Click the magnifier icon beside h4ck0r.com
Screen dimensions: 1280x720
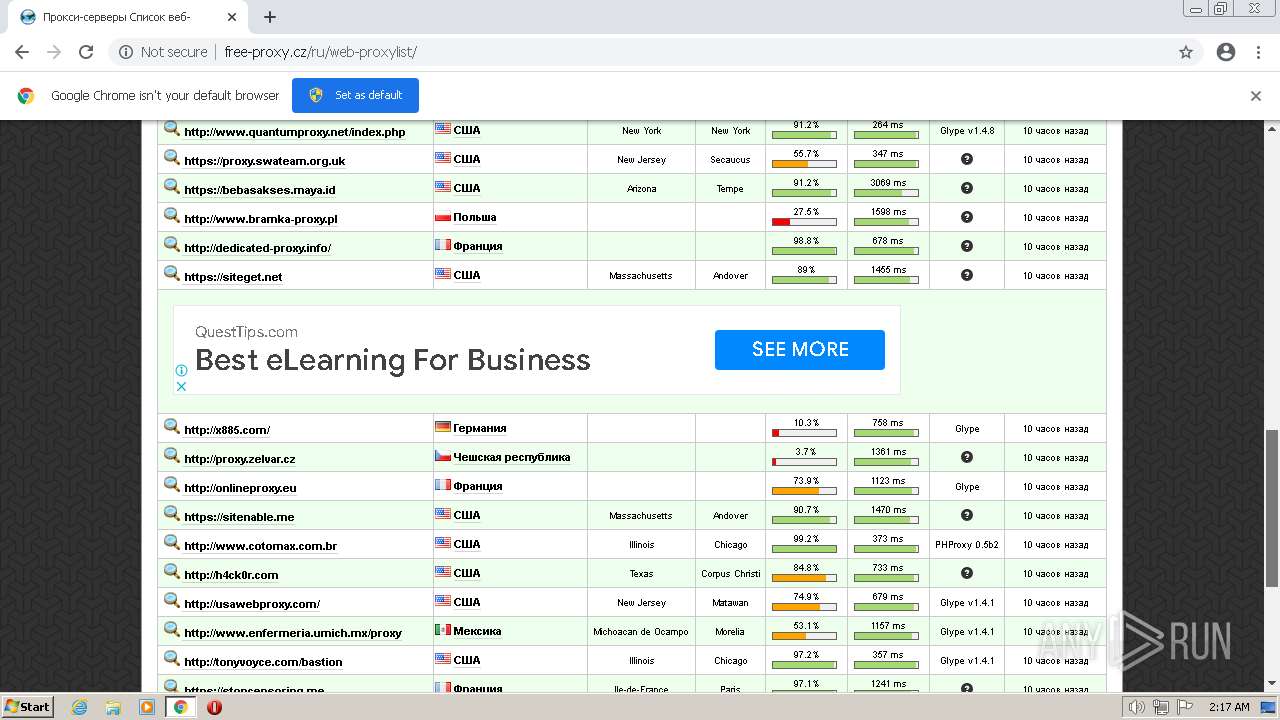tap(172, 572)
